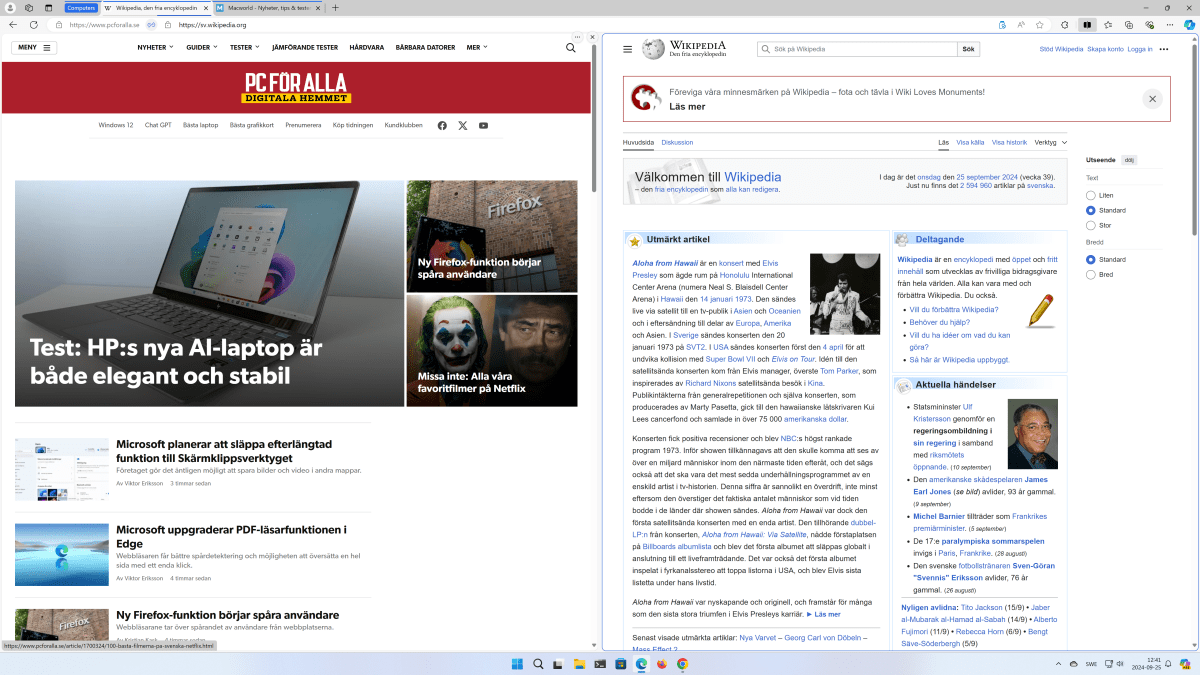Click the left pane address bar pcforalla.se
Image resolution: width=1200 pixels, height=675 pixels.
click(106, 24)
